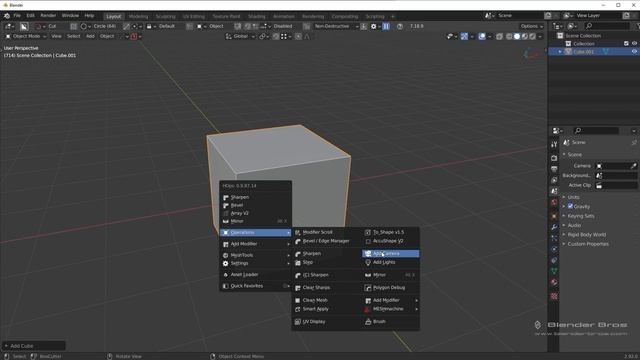Open the Operations submenu entry
The image size is (640, 360).
[x=256, y=233]
